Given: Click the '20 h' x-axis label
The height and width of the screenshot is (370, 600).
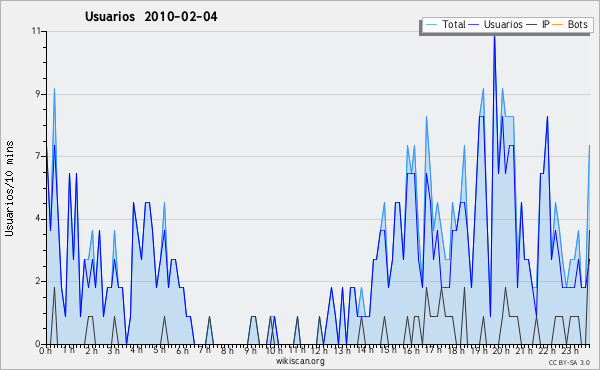Looking at the screenshot, I should [501, 351].
